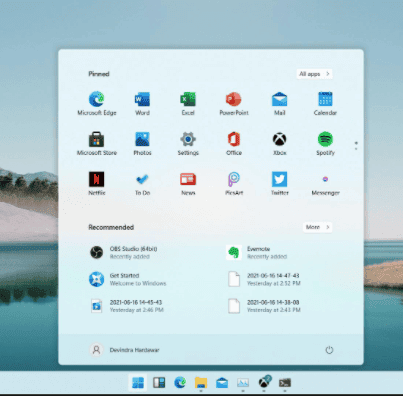Open Mail from the taskbar
Screen dimensions: 403x396
[x=222, y=383]
